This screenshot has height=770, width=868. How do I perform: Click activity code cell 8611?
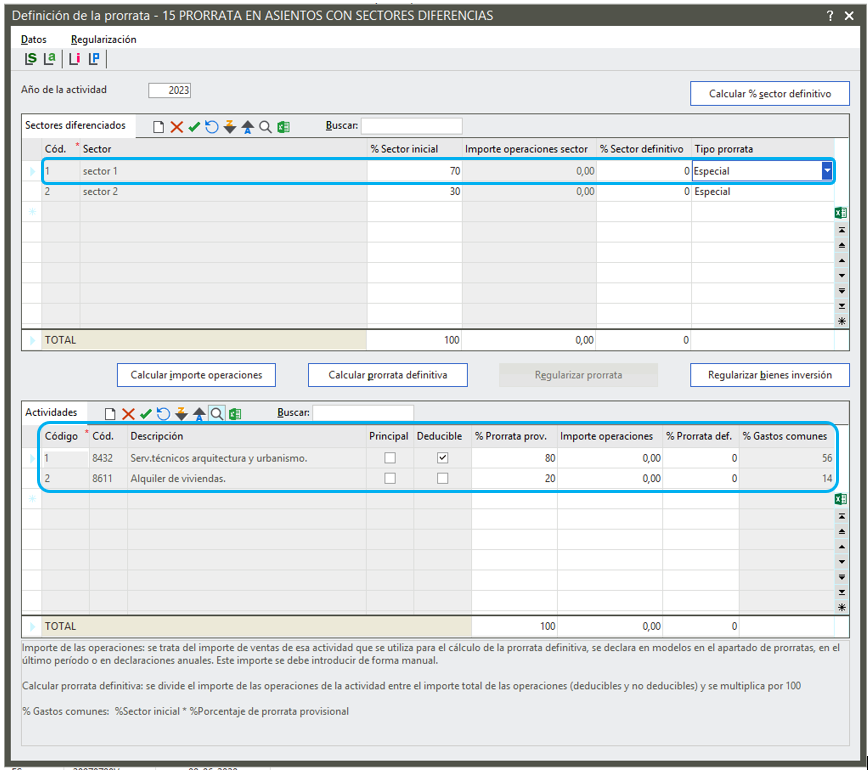click(x=108, y=478)
